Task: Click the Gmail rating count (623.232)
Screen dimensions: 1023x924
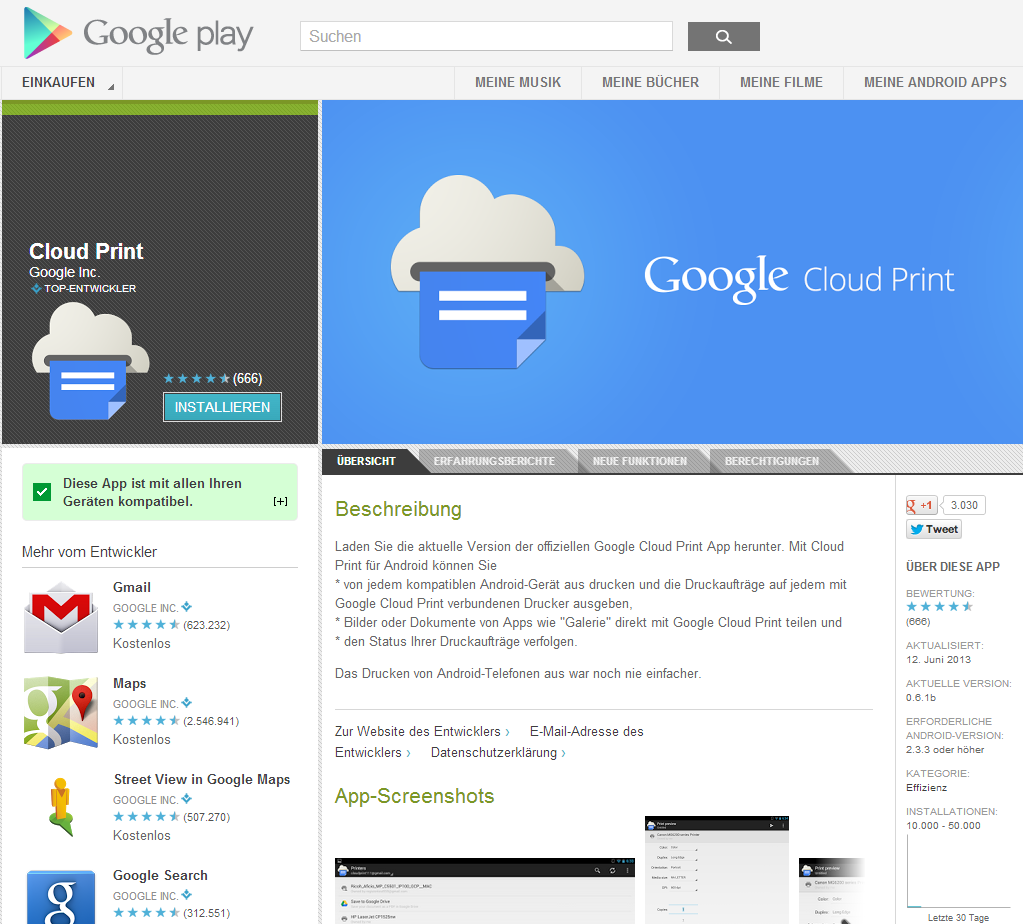Action: coord(207,625)
